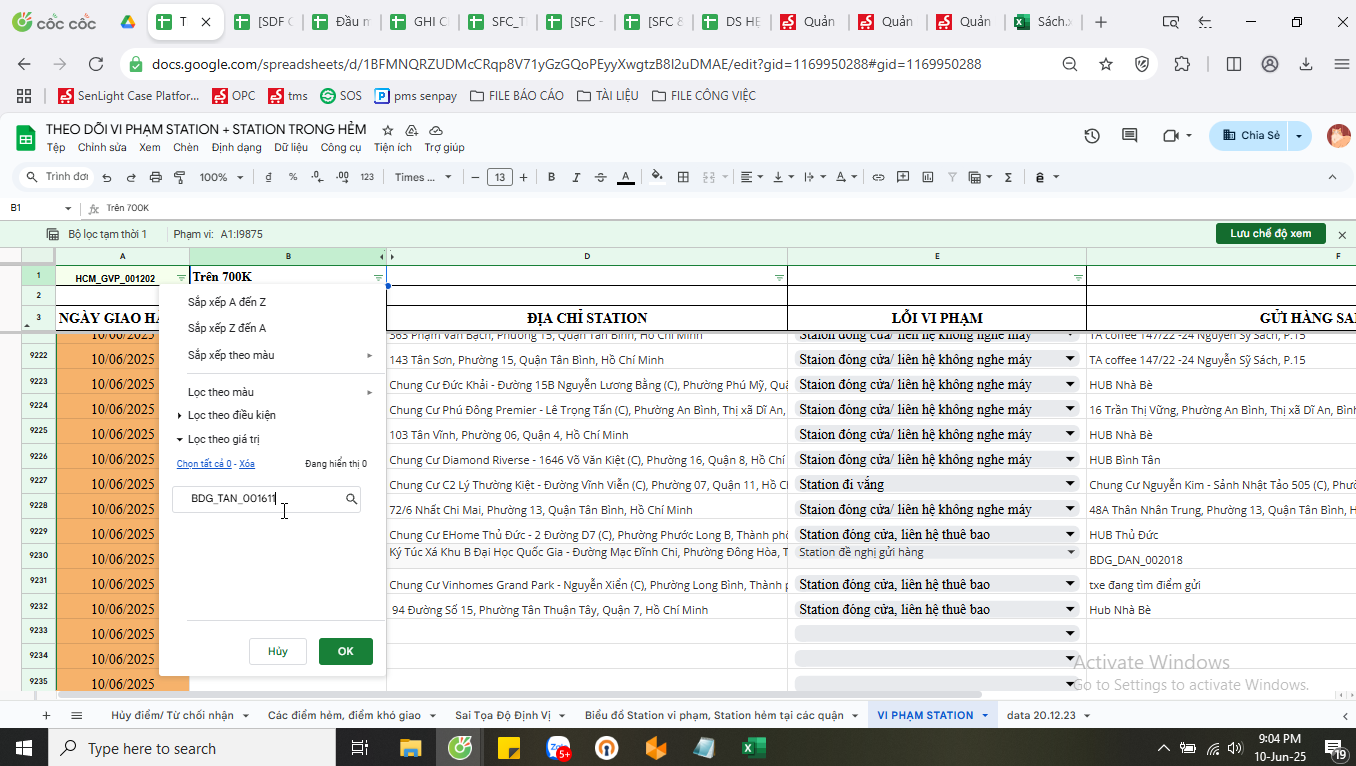The width and height of the screenshot is (1356, 766).
Task: Open the Dữ liệu menu
Action: pos(291,148)
